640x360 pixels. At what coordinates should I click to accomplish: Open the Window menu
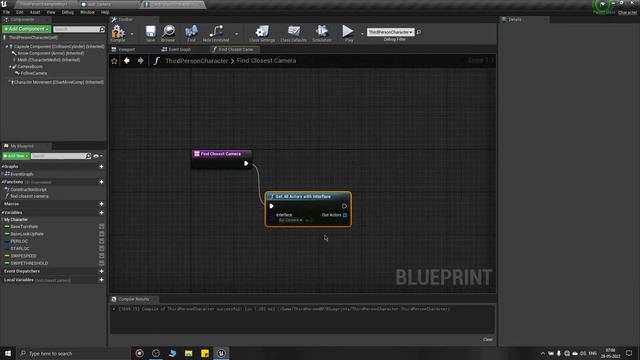[87, 12]
